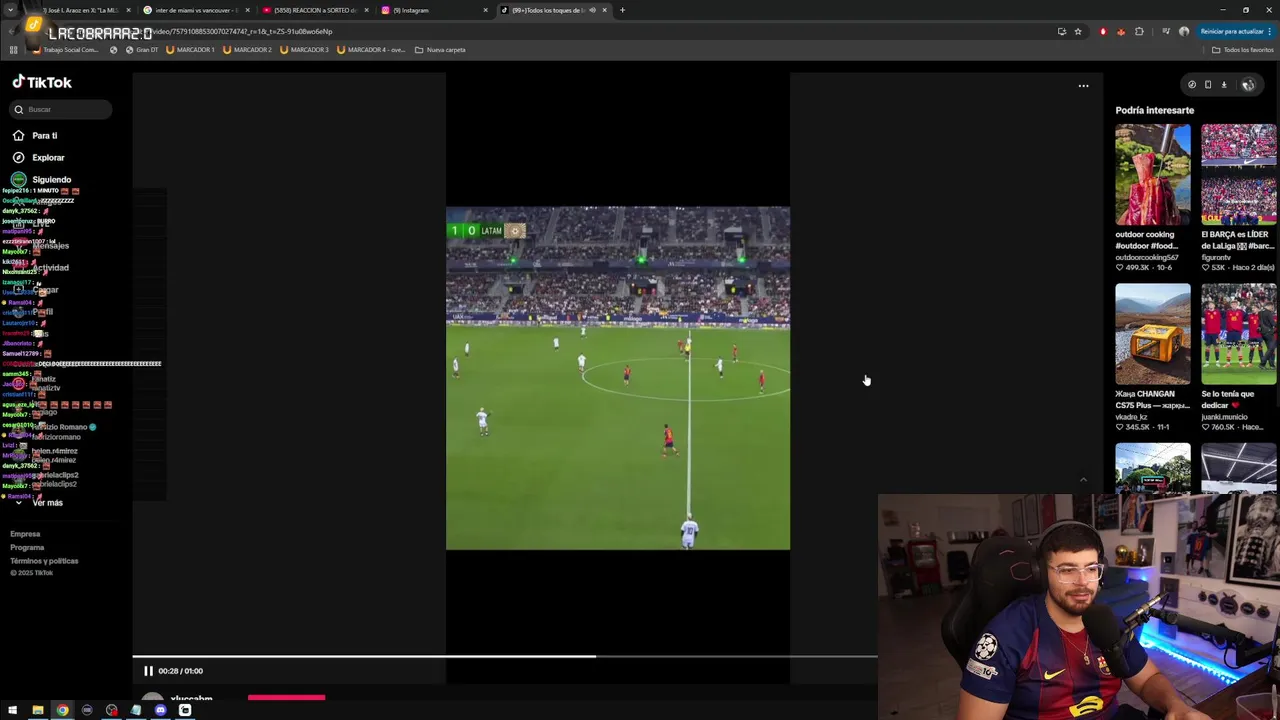1280x720 pixels.
Task: Open the Chrome profile avatar
Action: [x=1184, y=31]
